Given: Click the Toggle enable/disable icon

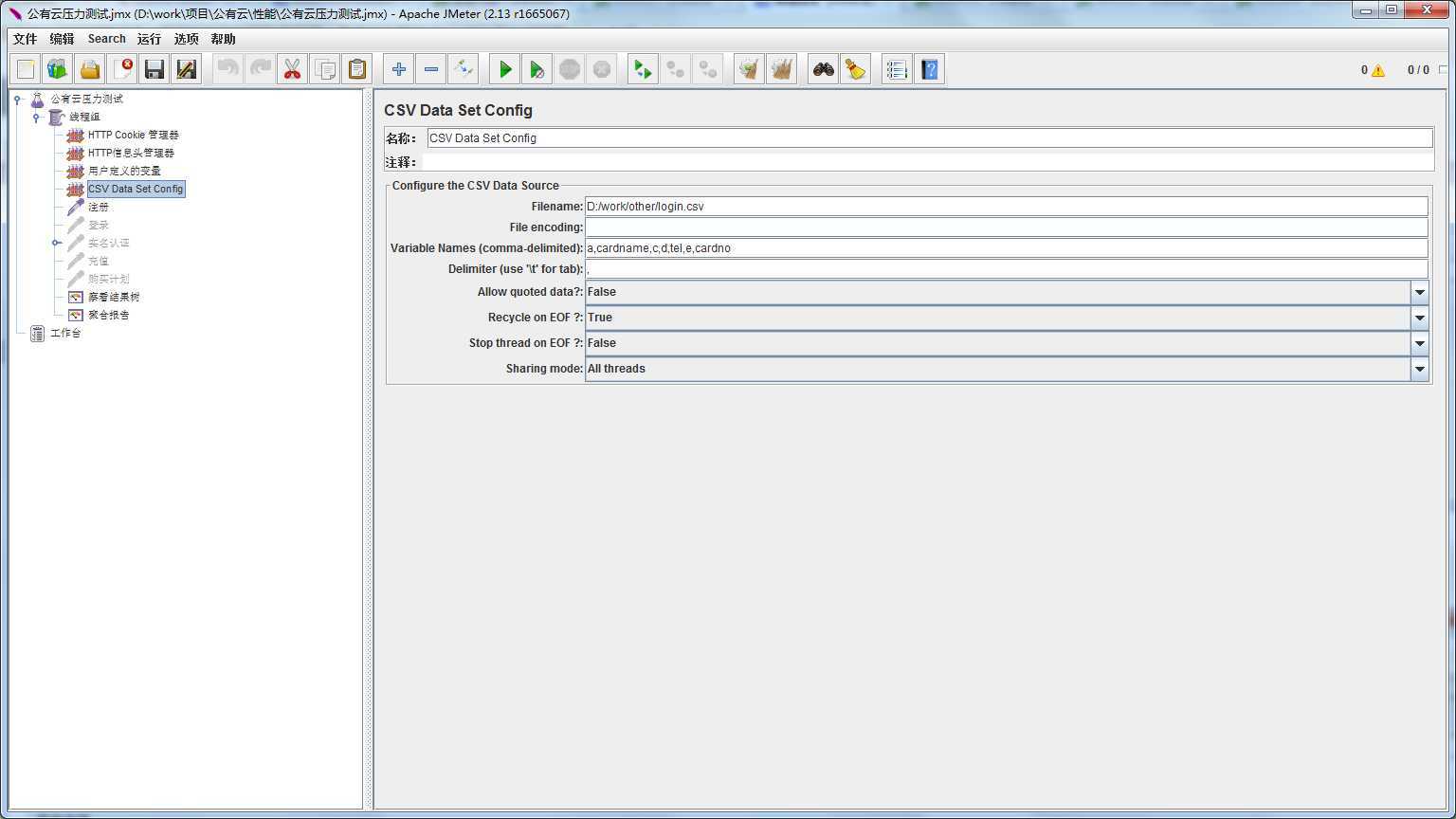Looking at the screenshot, I should point(464,69).
